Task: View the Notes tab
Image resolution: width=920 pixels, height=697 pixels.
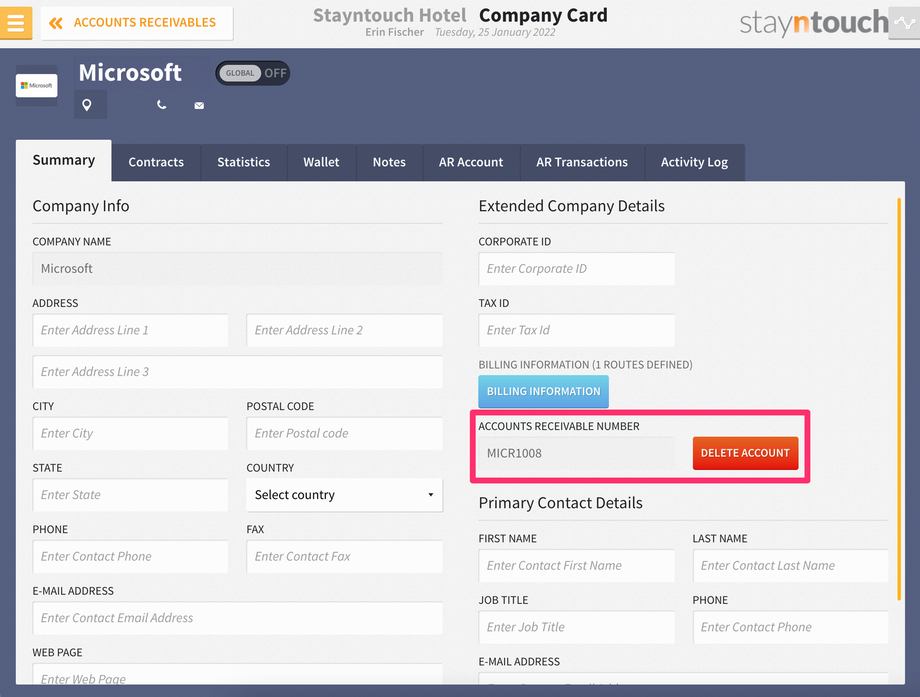Action: coord(389,163)
